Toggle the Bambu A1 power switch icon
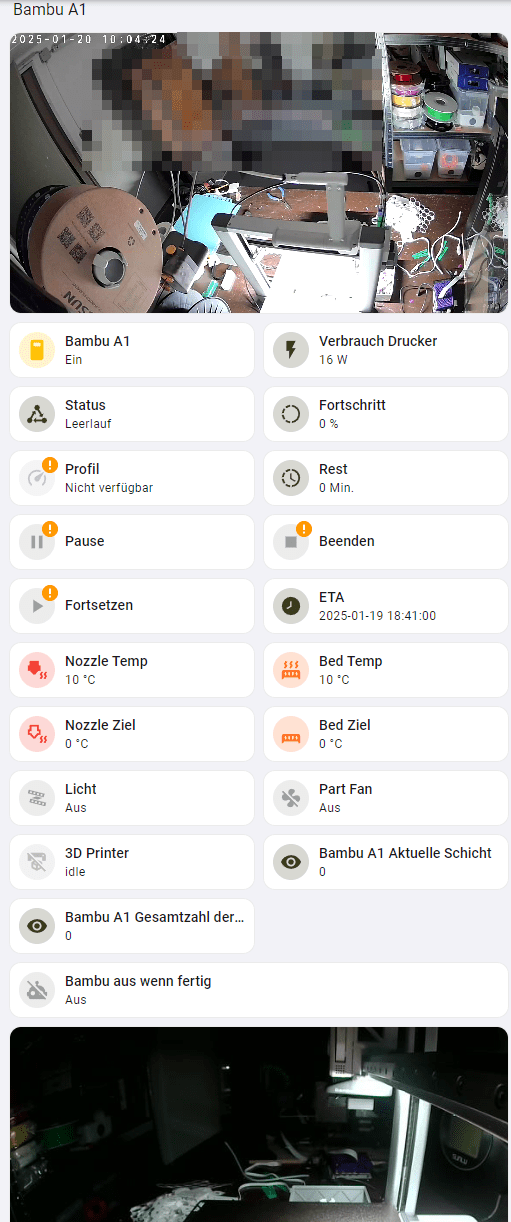Viewport: 511px width, 1222px height. click(x=37, y=350)
